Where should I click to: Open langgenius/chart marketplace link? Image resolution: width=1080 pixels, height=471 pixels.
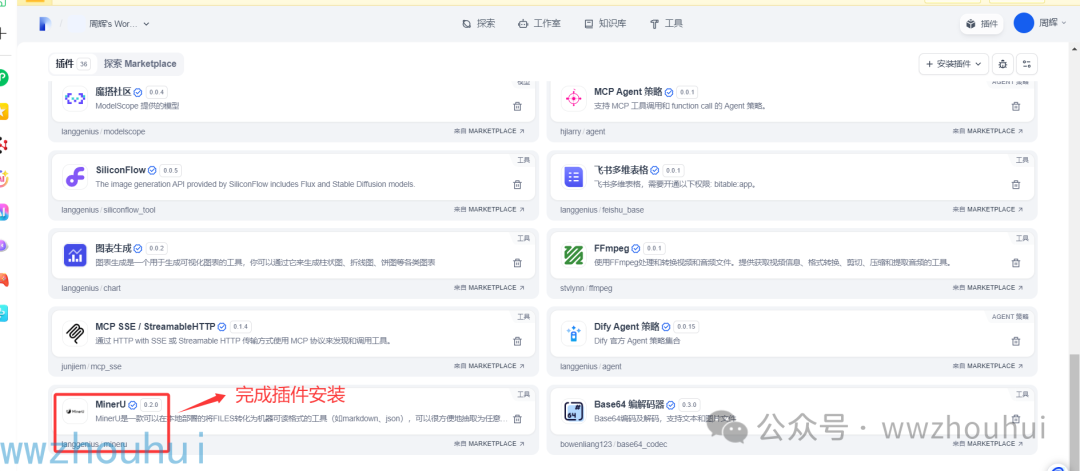pyautogui.click(x=488, y=287)
